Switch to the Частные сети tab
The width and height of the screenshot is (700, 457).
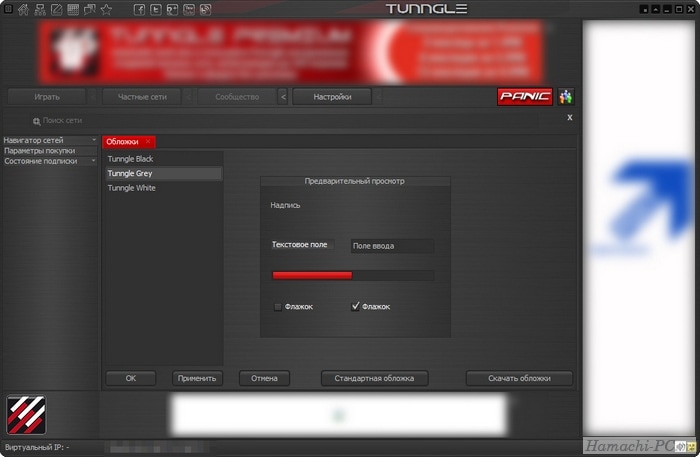142,96
